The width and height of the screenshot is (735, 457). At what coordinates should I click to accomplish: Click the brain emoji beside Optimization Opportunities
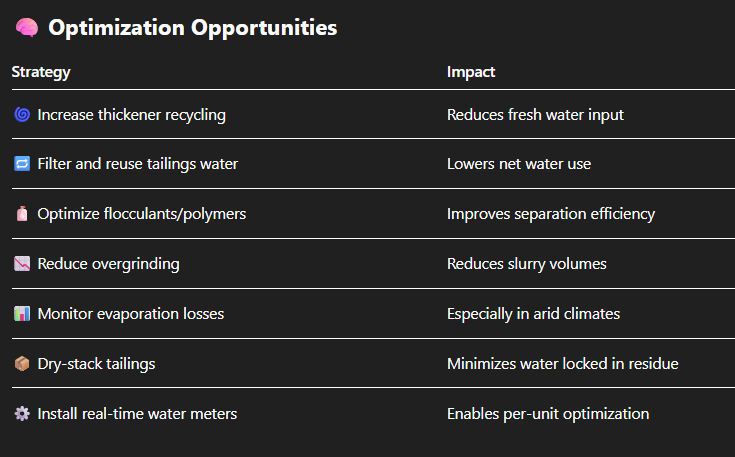[x=26, y=28]
